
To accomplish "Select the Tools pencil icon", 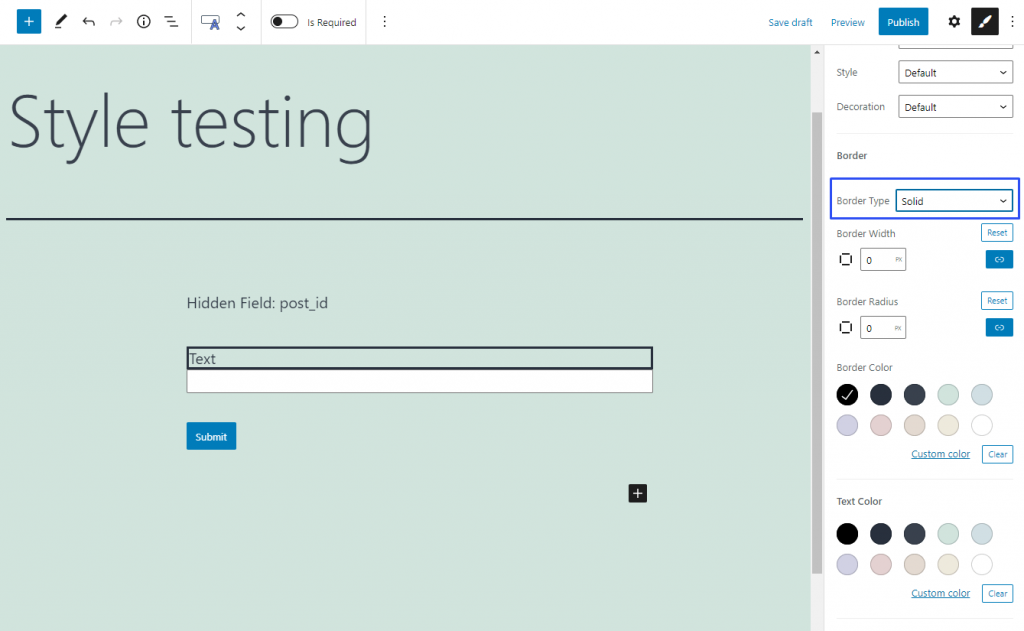I will pos(60,22).
